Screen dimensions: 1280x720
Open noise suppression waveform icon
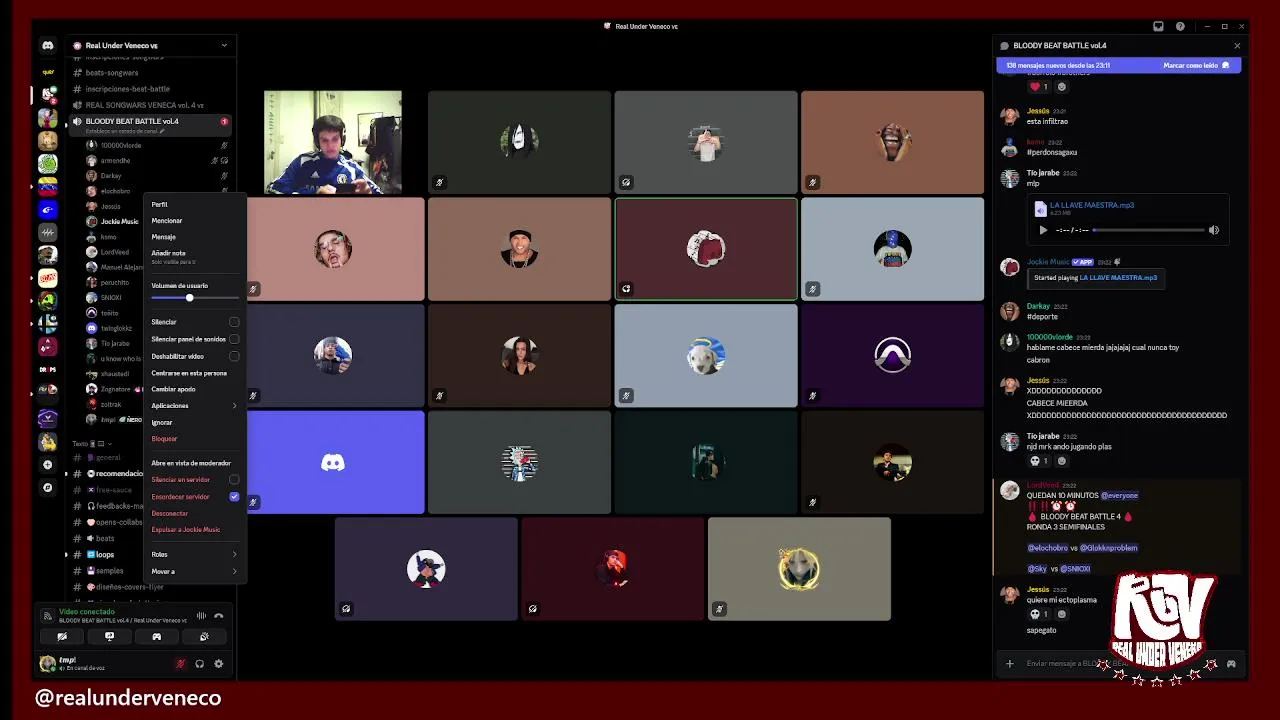(201, 616)
